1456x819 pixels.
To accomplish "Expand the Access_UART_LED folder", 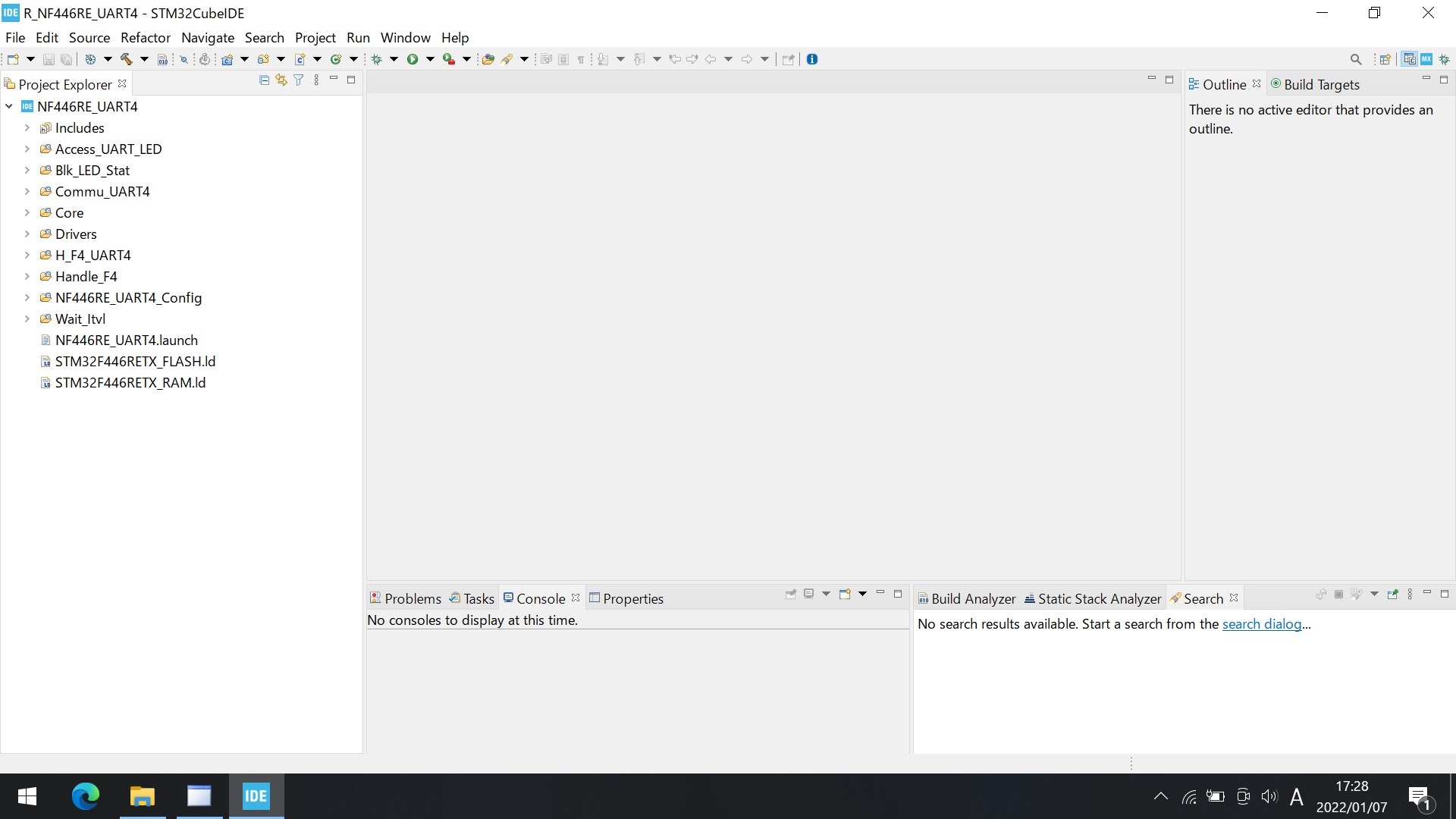I will pyautogui.click(x=27, y=149).
